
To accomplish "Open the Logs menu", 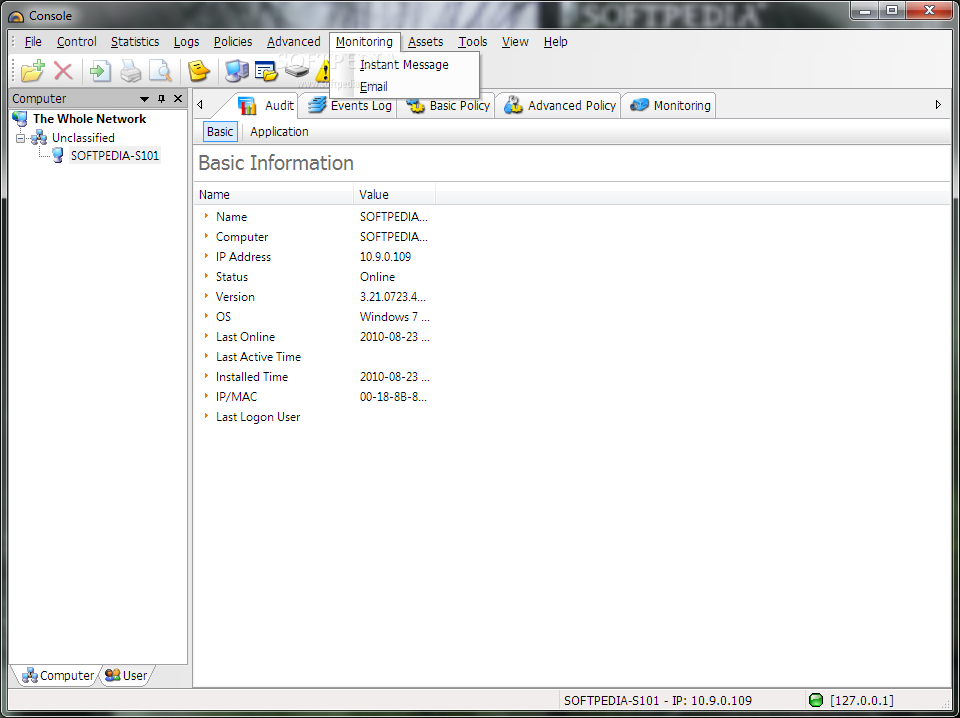I will tap(186, 42).
